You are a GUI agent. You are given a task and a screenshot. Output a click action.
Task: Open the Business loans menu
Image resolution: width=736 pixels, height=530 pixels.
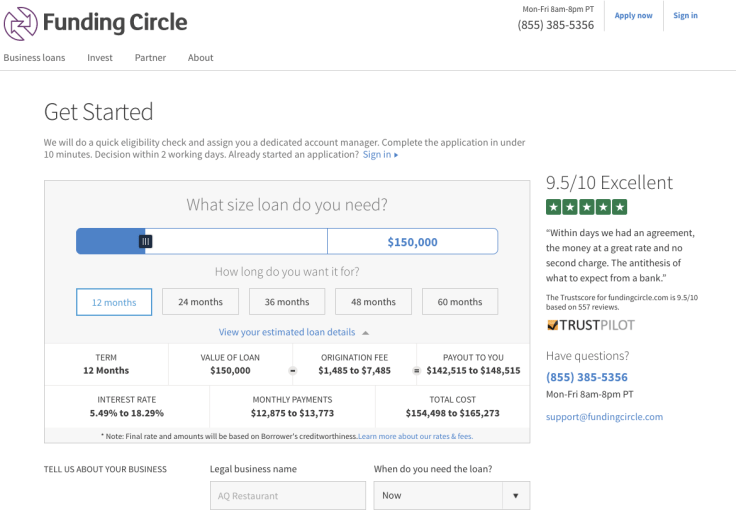(34, 58)
